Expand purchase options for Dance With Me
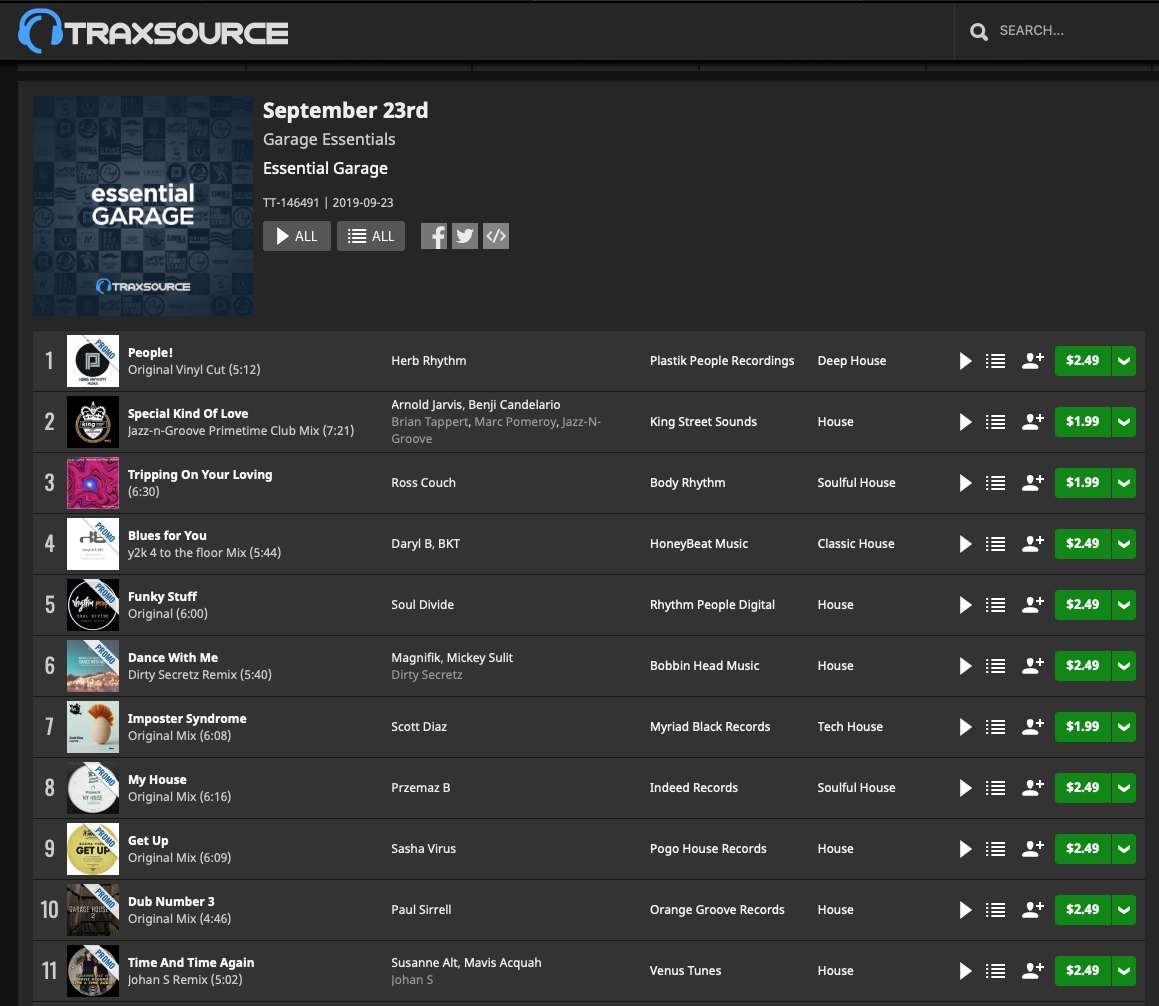 [1124, 666]
